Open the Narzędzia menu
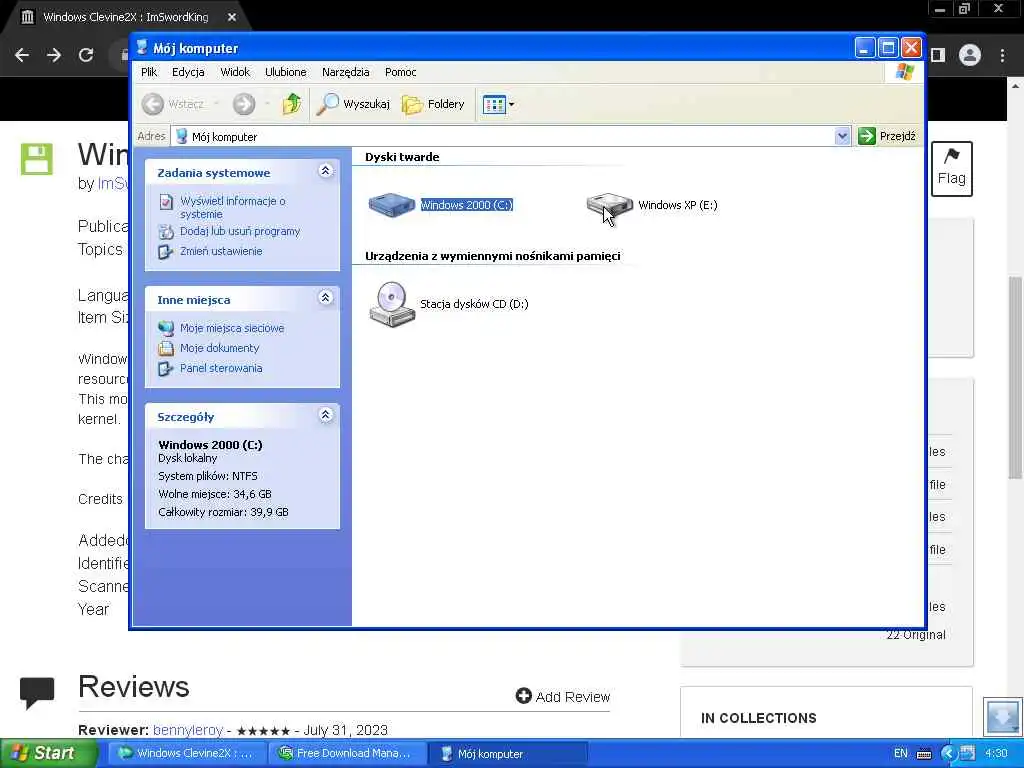 pyautogui.click(x=345, y=72)
